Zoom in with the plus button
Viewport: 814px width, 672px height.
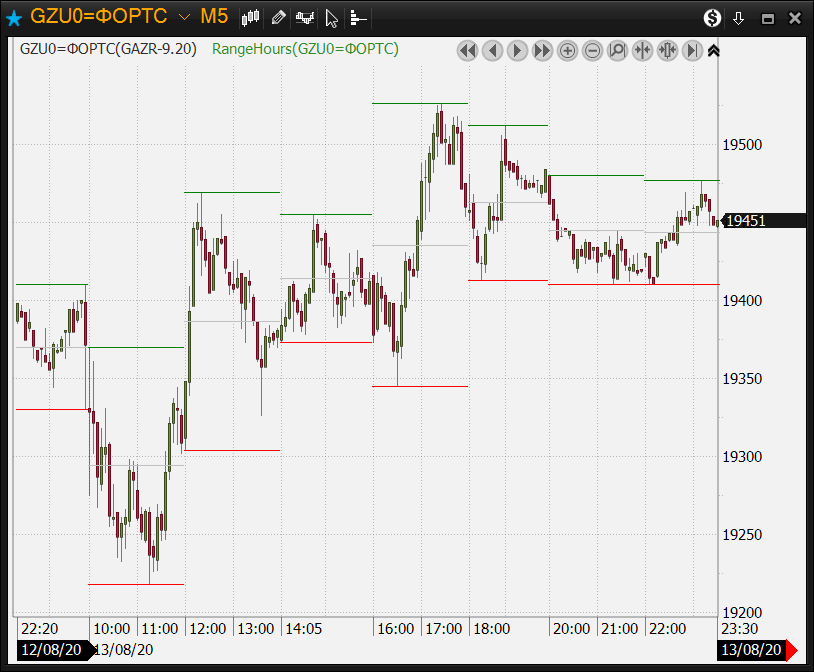(567, 50)
